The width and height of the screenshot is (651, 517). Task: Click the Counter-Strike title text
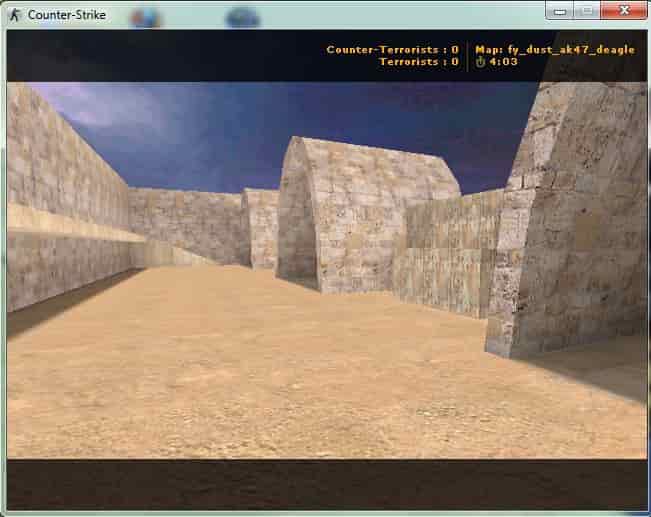tap(66, 15)
